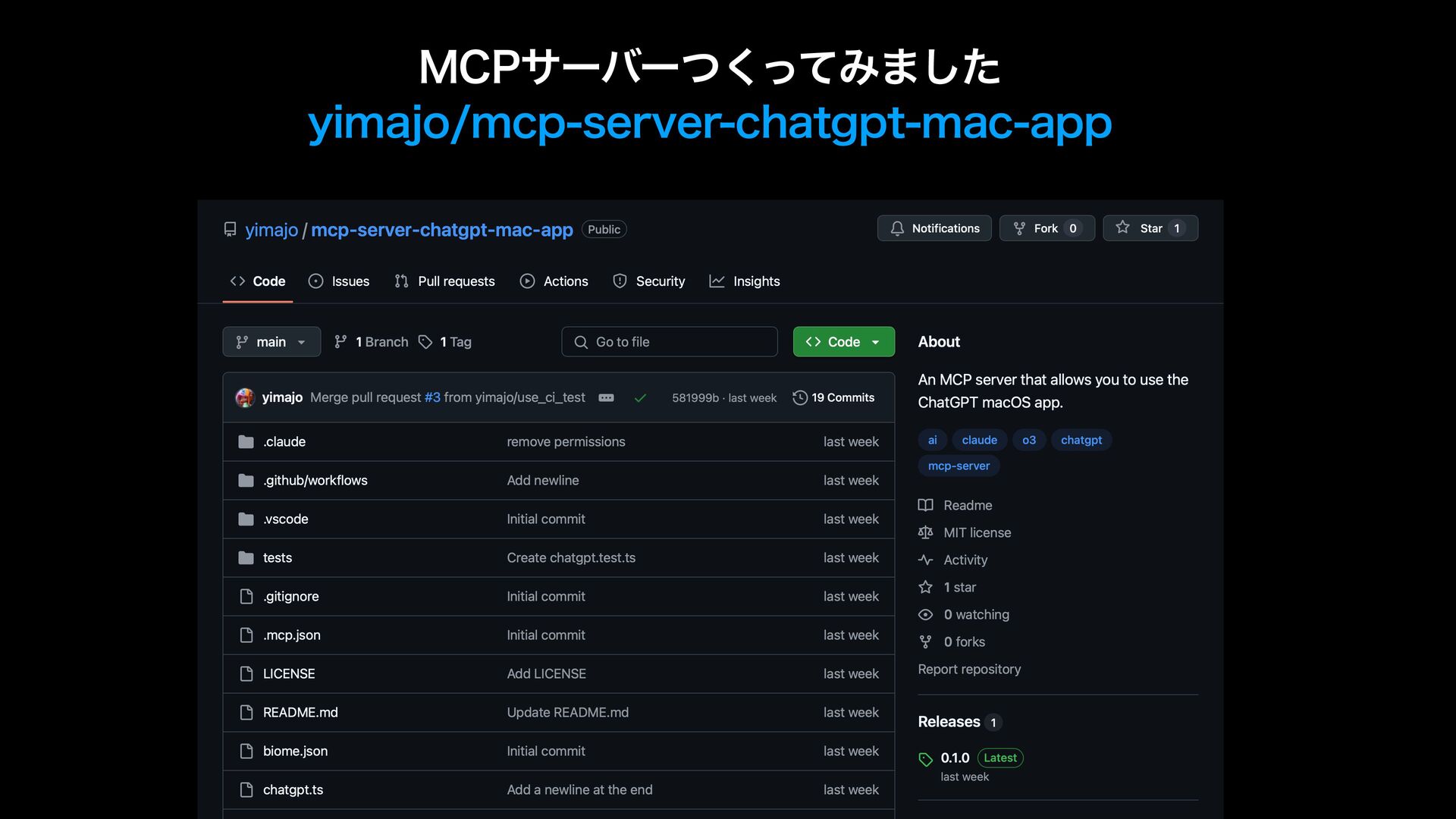Click the green CI checkmark status icon
Viewport: 1456px width, 819px height.
click(640, 398)
